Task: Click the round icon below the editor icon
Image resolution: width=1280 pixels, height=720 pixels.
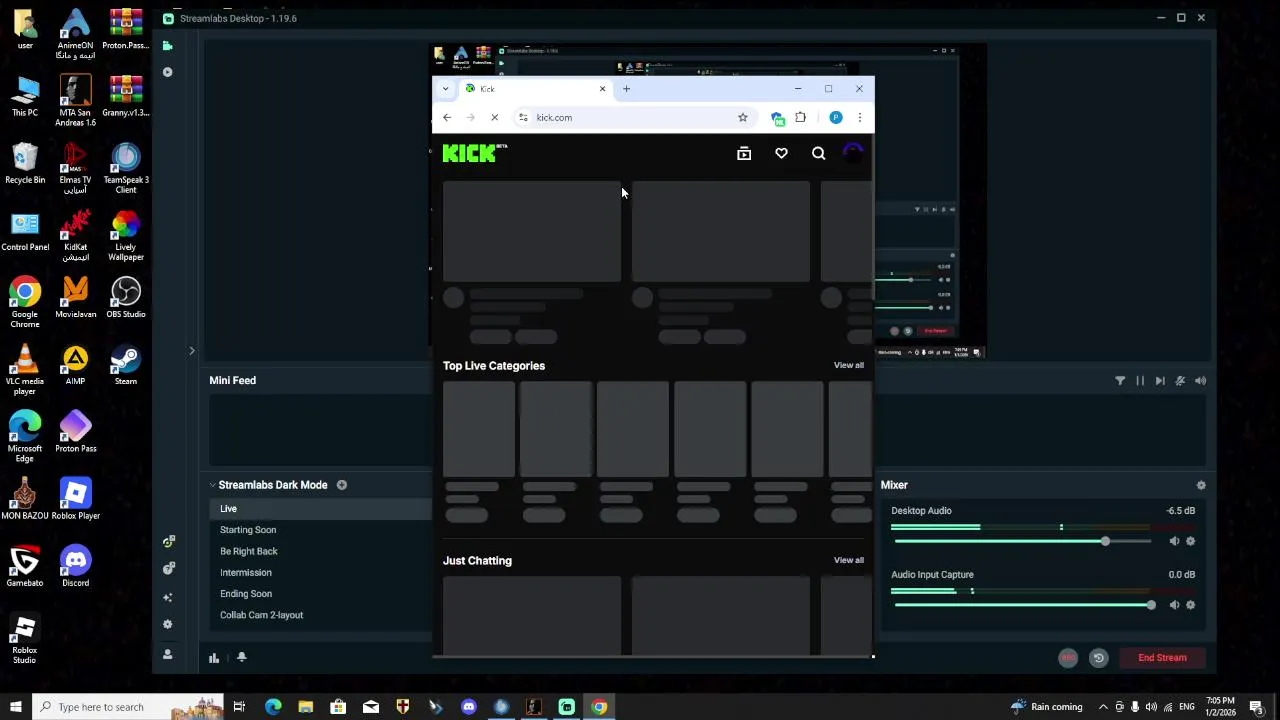Action: (x=167, y=72)
